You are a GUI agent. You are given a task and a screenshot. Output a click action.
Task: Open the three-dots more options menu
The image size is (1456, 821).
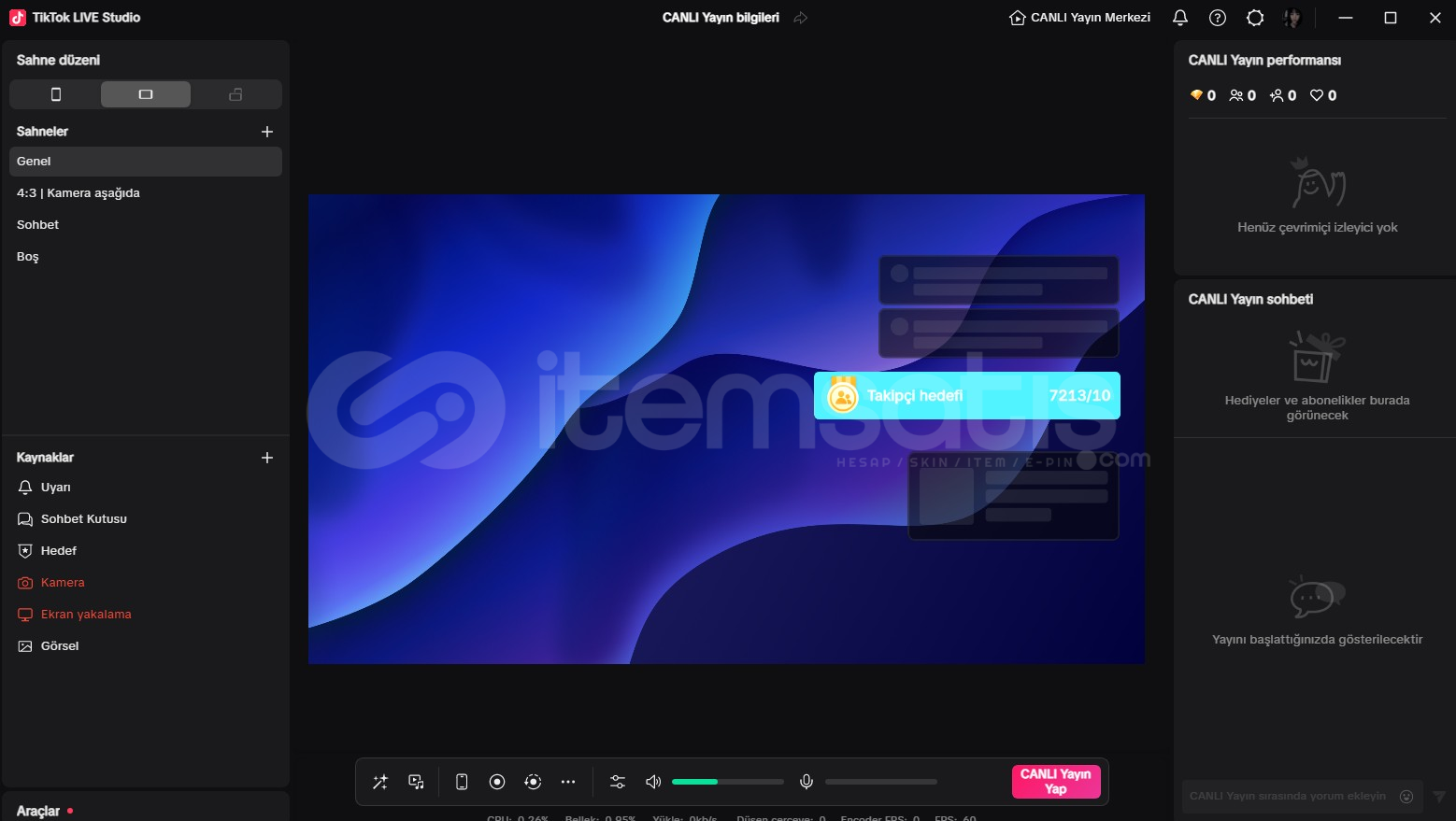pyautogui.click(x=568, y=782)
